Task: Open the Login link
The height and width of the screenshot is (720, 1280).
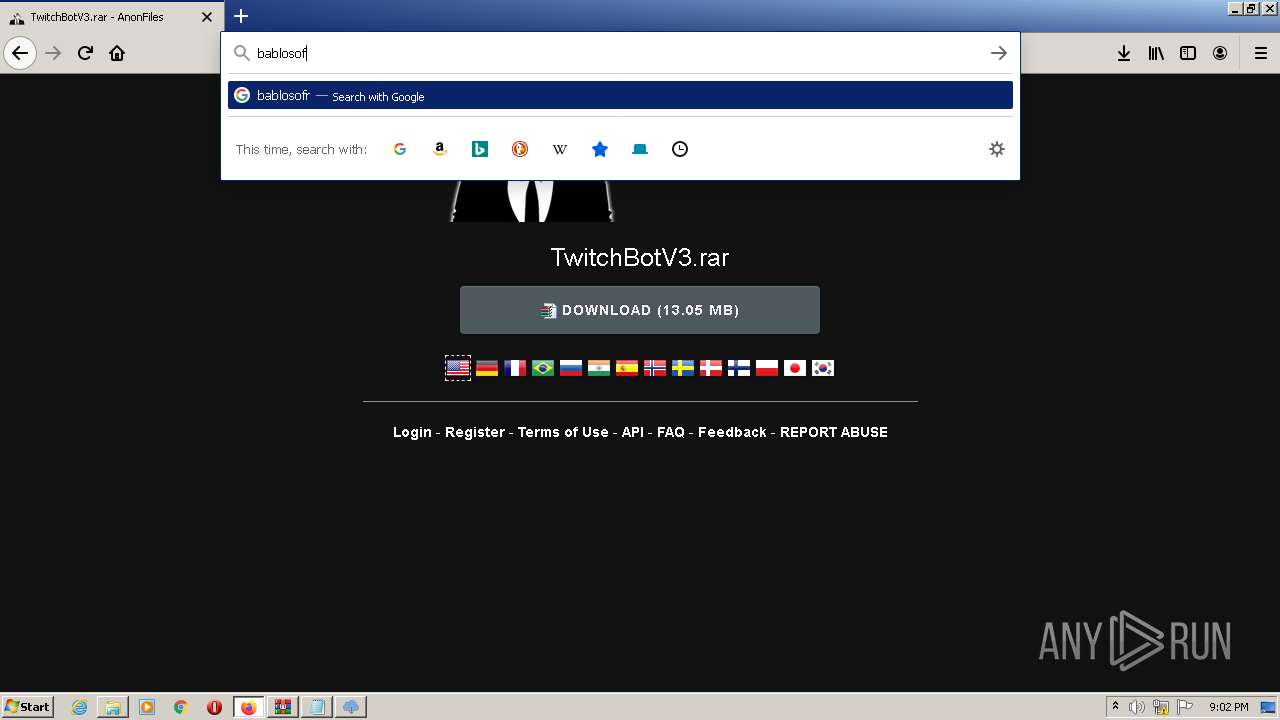Action: pyautogui.click(x=412, y=432)
